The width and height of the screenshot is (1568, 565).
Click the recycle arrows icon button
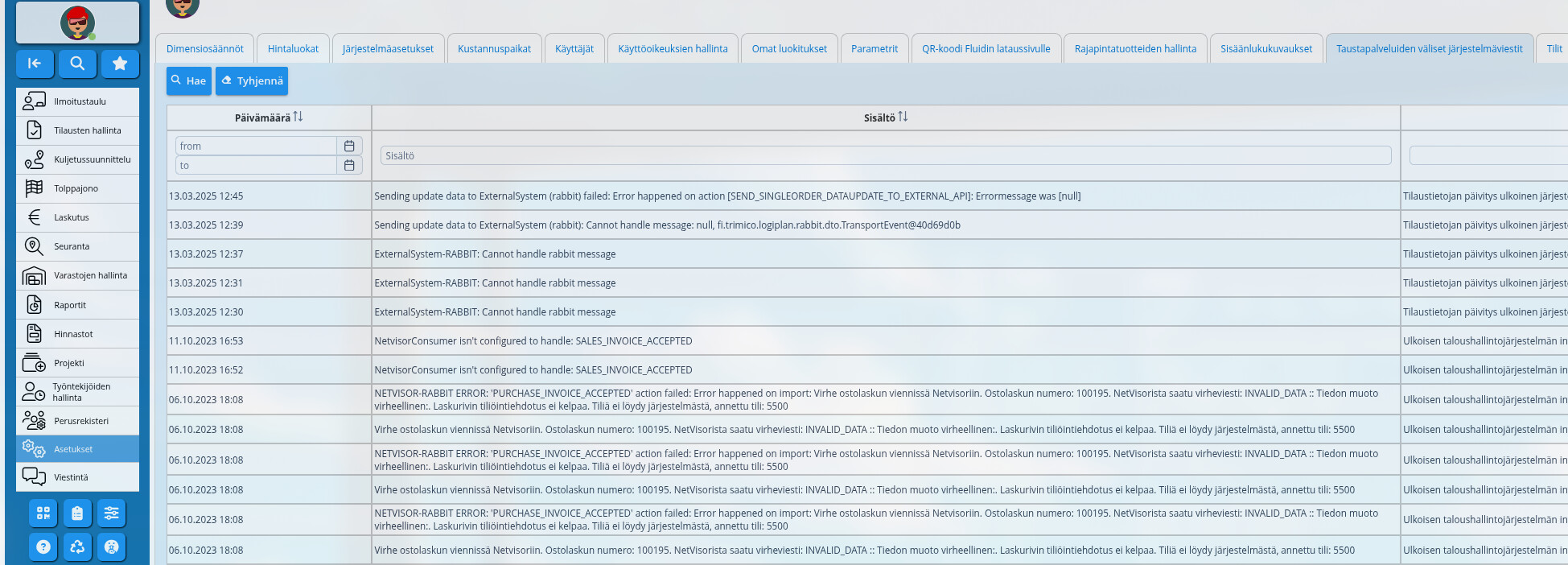pos(77,546)
